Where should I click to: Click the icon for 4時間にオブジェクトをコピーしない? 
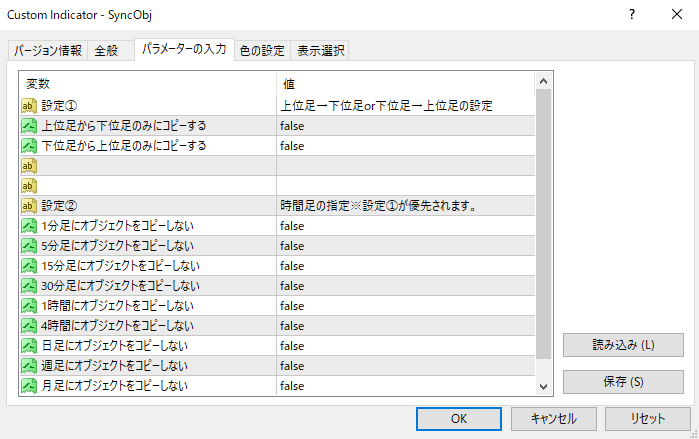click(x=29, y=325)
